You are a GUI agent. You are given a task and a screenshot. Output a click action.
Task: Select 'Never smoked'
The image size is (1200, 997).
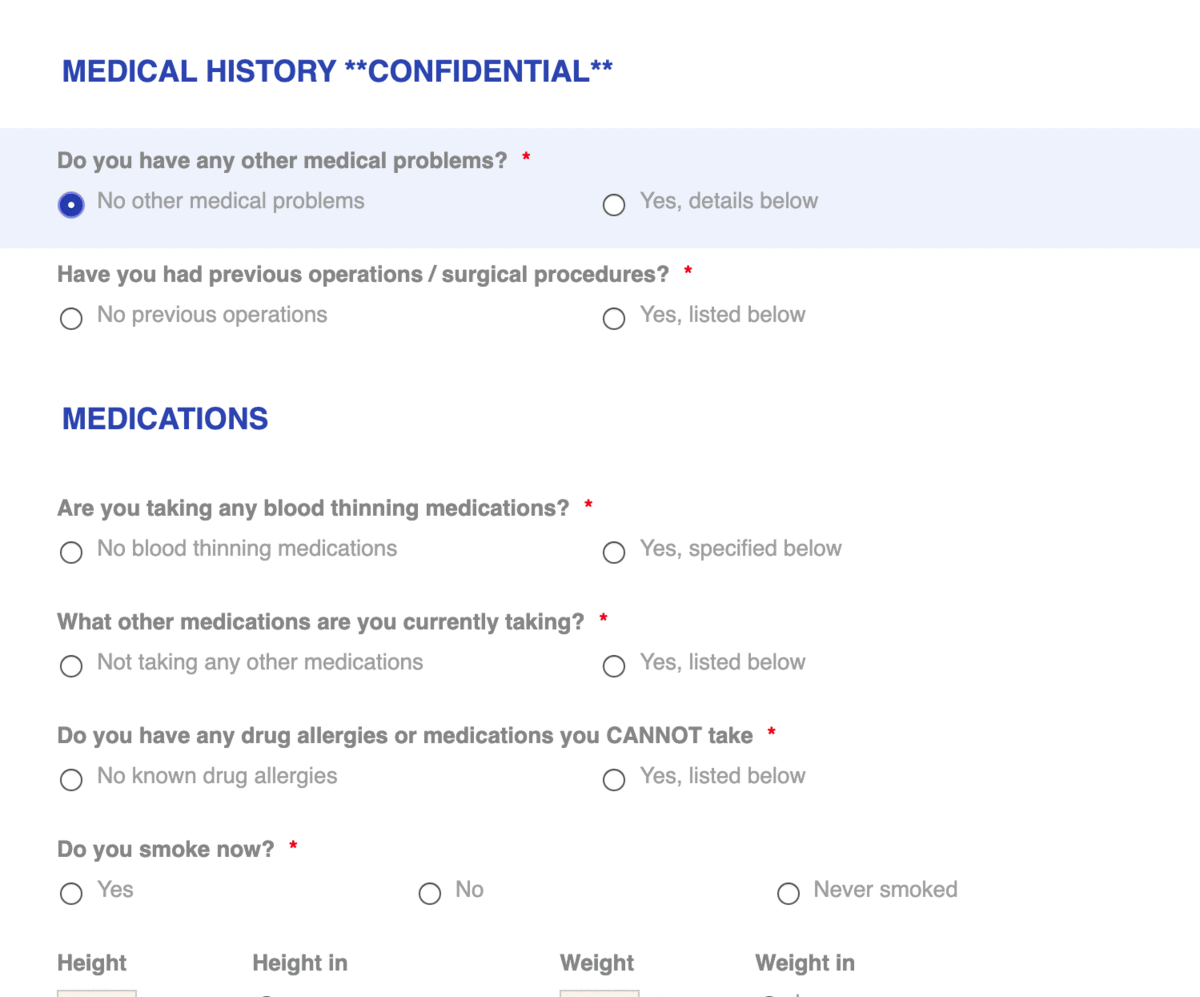click(x=788, y=893)
